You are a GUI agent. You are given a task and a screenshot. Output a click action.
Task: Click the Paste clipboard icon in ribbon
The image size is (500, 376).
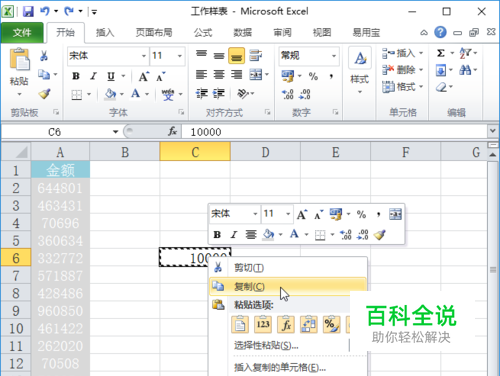(19, 59)
